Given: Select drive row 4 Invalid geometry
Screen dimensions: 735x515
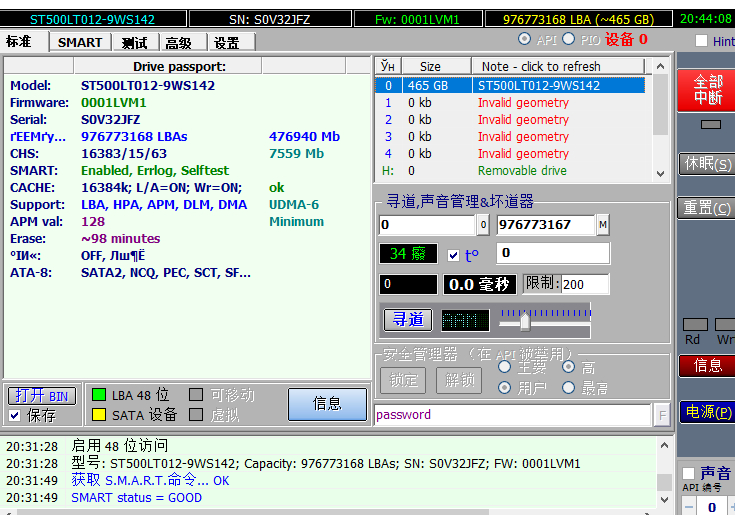Looking at the screenshot, I should tap(510, 154).
